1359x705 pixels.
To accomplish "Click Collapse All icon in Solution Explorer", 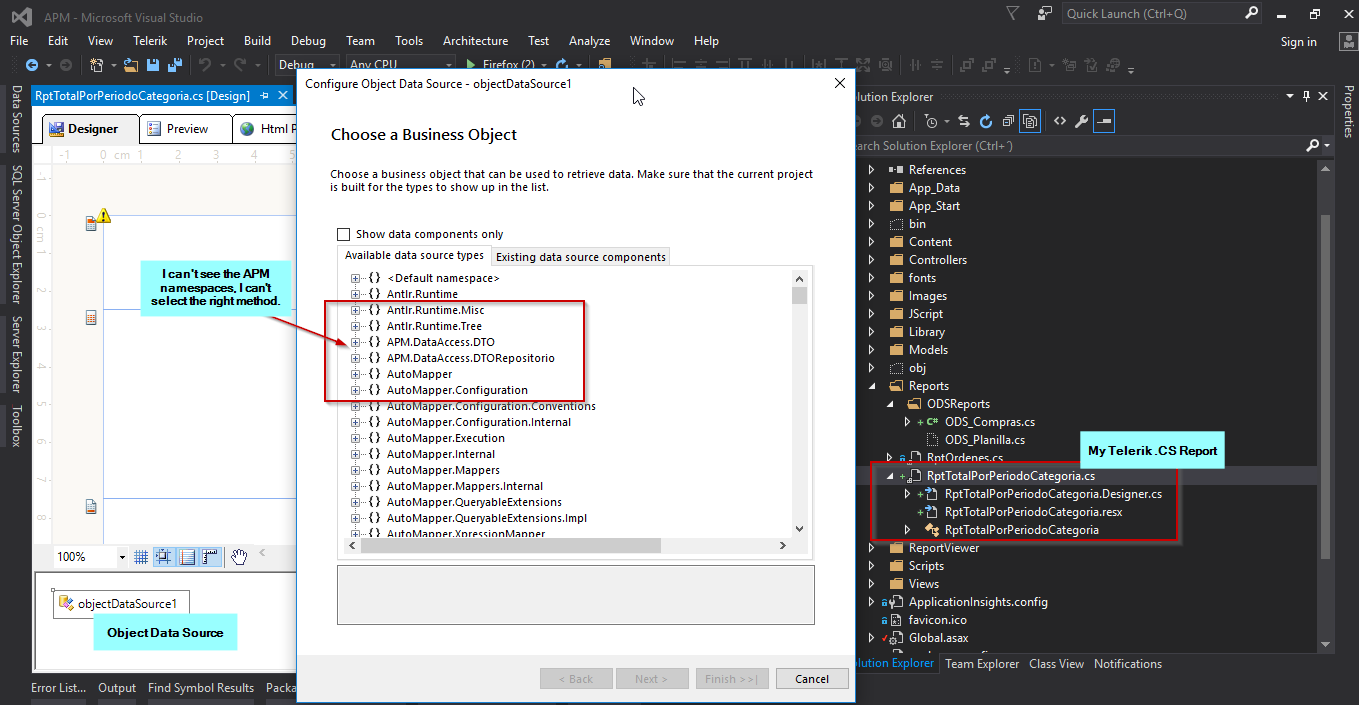I will tap(1008, 122).
